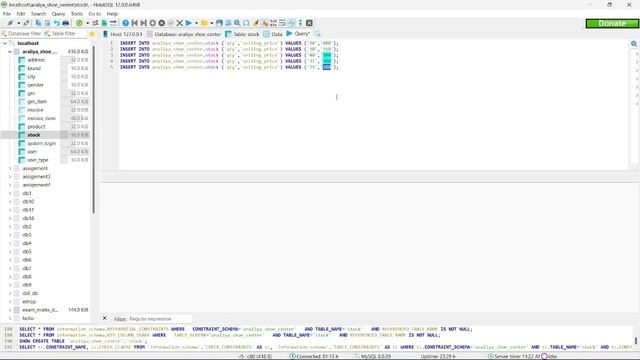
Task: Open the user manager icon
Action: pos(96,23)
